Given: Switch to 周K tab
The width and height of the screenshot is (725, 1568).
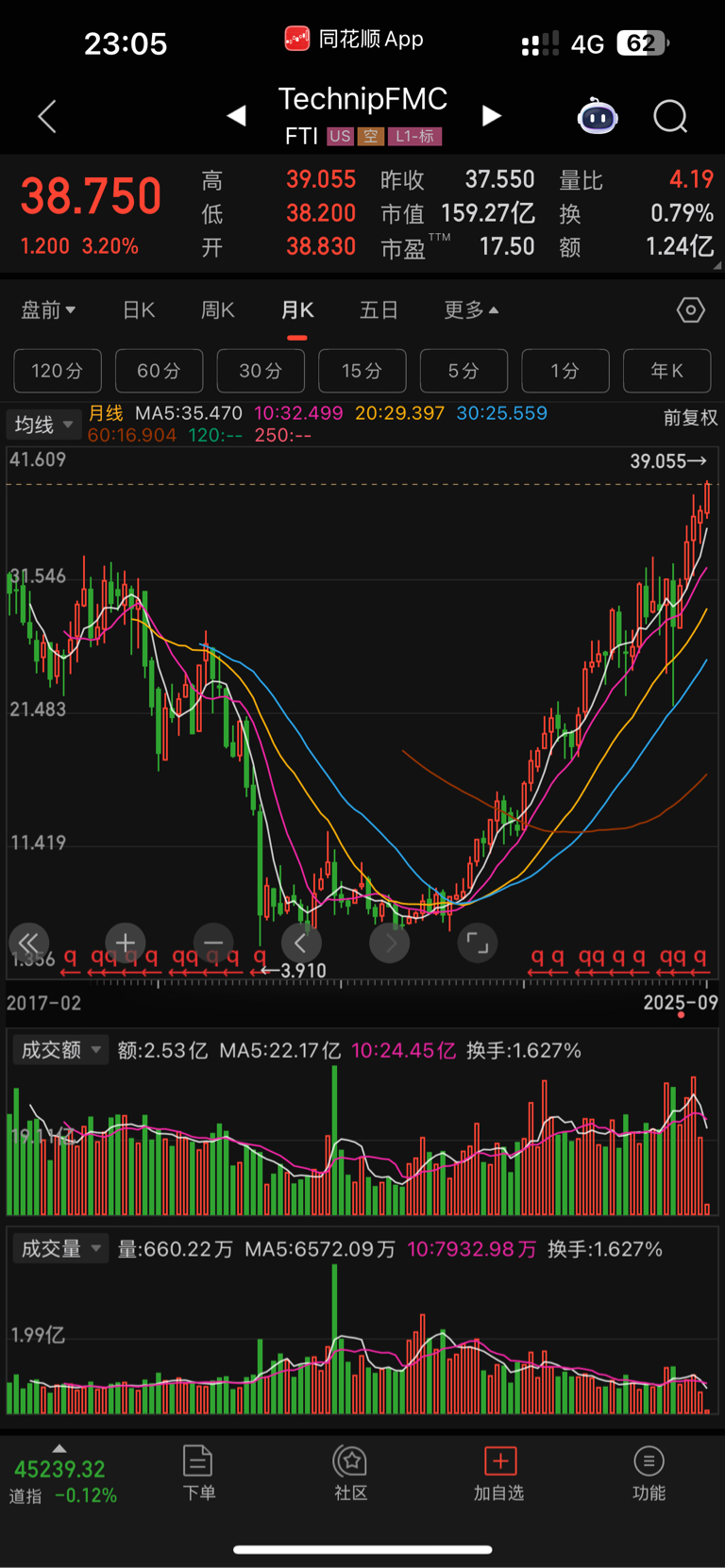Looking at the screenshot, I should [218, 309].
